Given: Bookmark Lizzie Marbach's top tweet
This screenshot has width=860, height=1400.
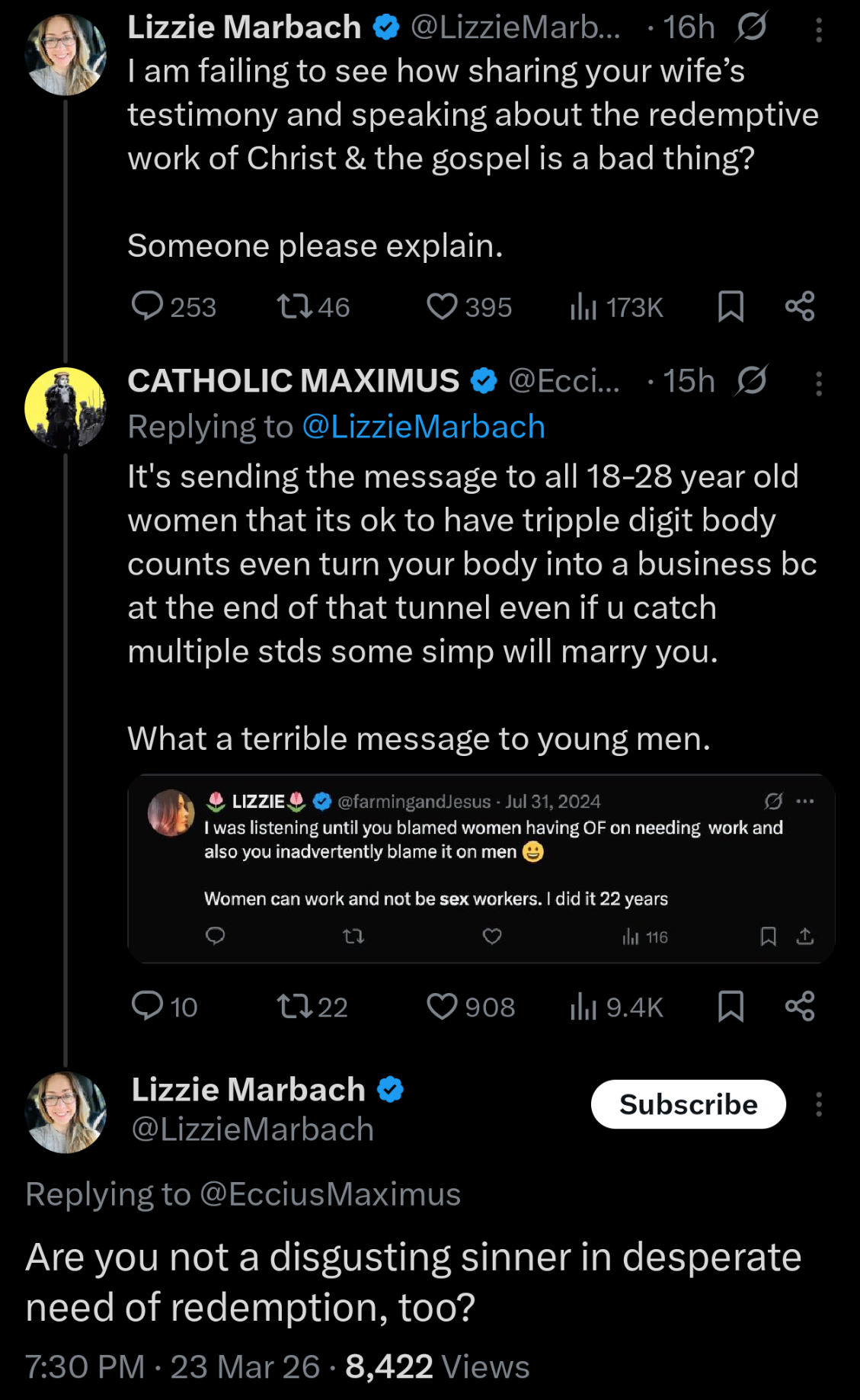Looking at the screenshot, I should coord(731,306).
